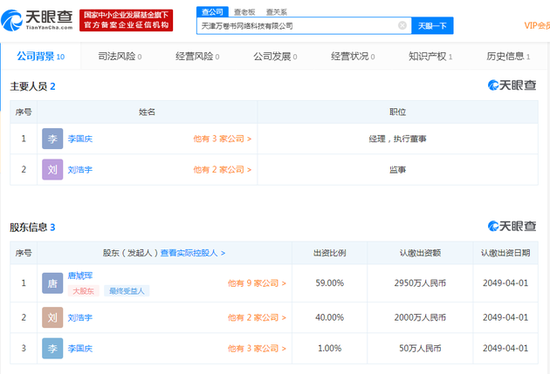Expand 刘浩宇's 2 companies in personnel table
Viewport: 550px width, 374px height.
(x=222, y=169)
